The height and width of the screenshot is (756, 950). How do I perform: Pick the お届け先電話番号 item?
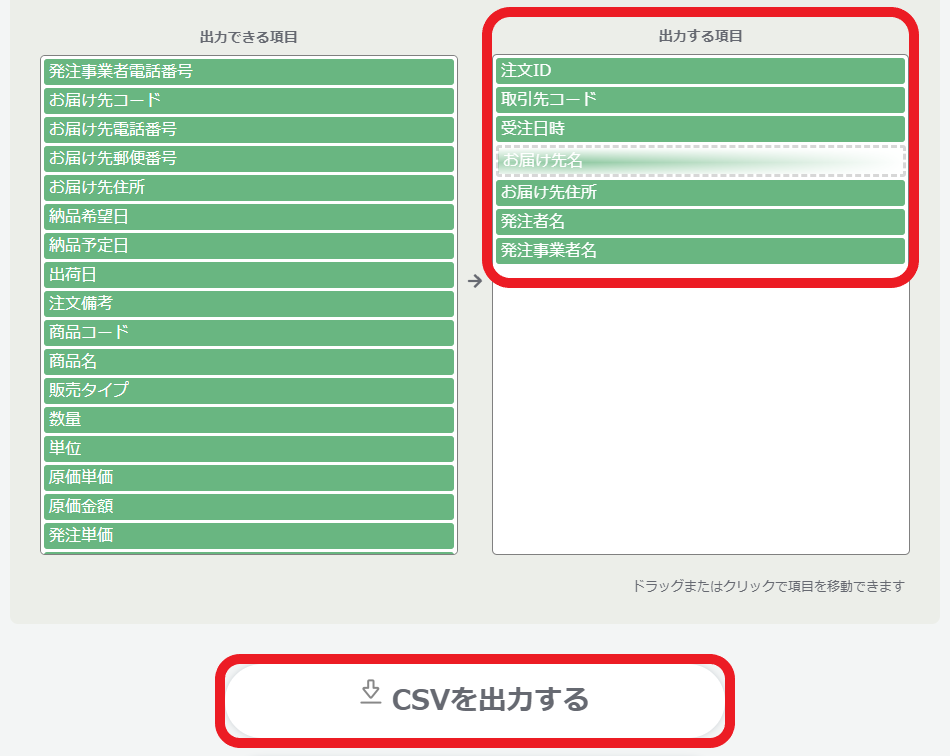pos(248,130)
